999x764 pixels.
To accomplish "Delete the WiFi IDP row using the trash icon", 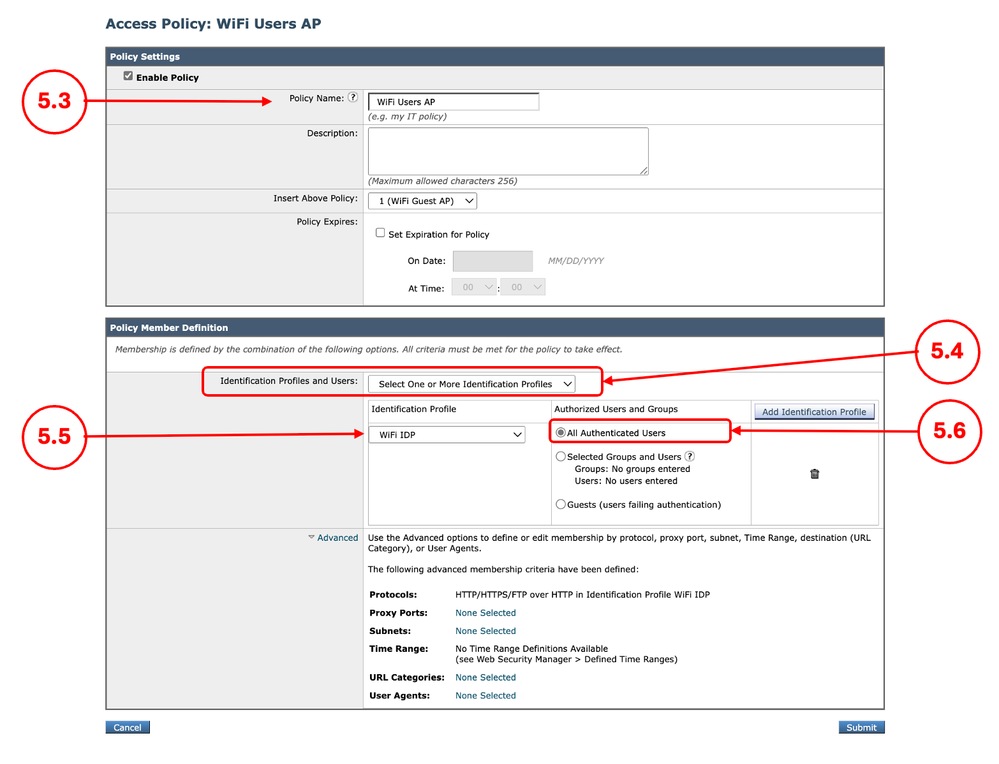I will [x=815, y=473].
